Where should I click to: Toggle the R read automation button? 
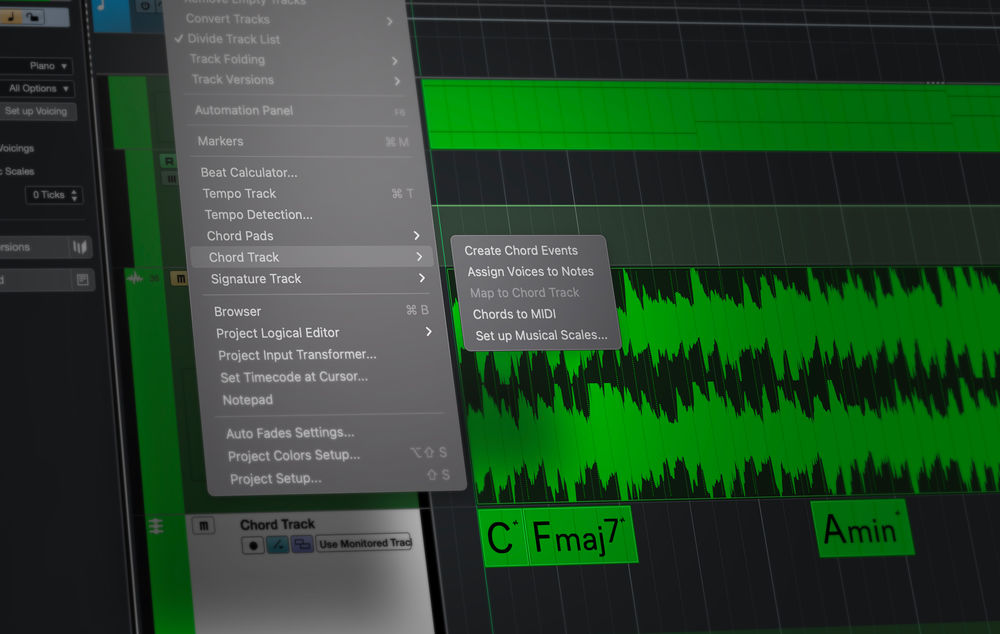click(168, 161)
